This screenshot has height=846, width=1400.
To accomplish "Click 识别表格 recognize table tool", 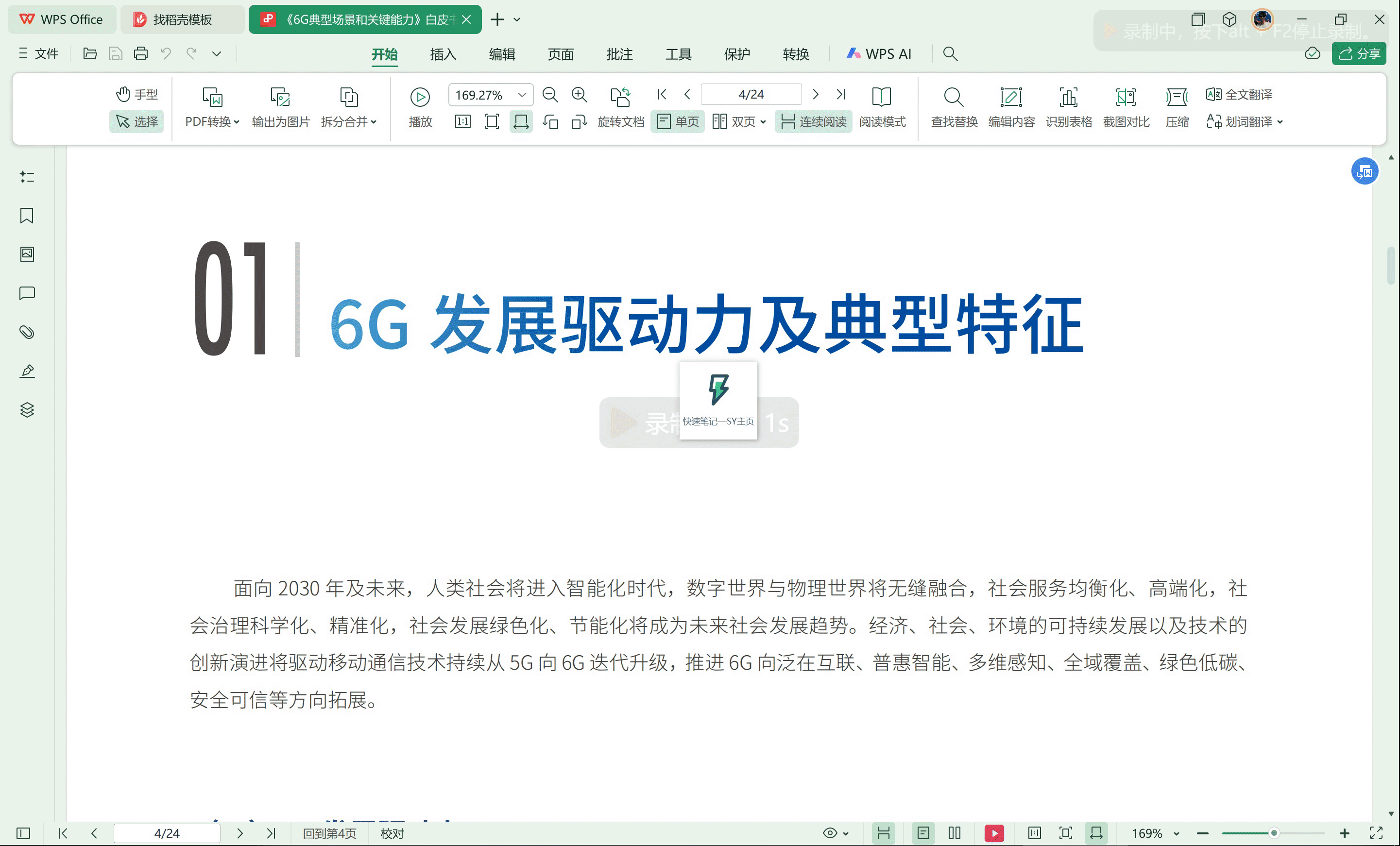I will pyautogui.click(x=1069, y=107).
